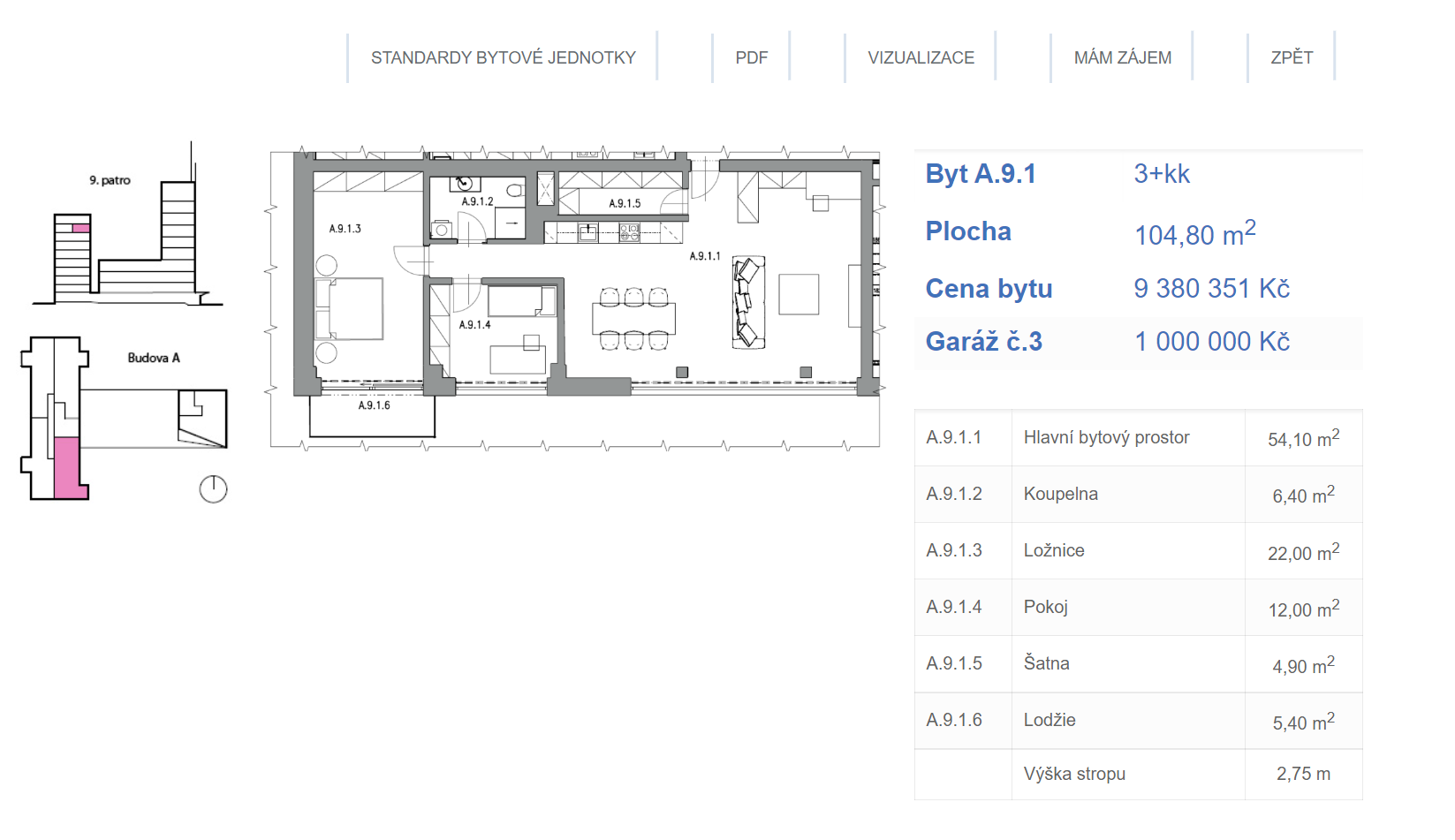Select the Hlavní bytový prostor table row
The width and height of the screenshot is (1455, 840).
1138,438
